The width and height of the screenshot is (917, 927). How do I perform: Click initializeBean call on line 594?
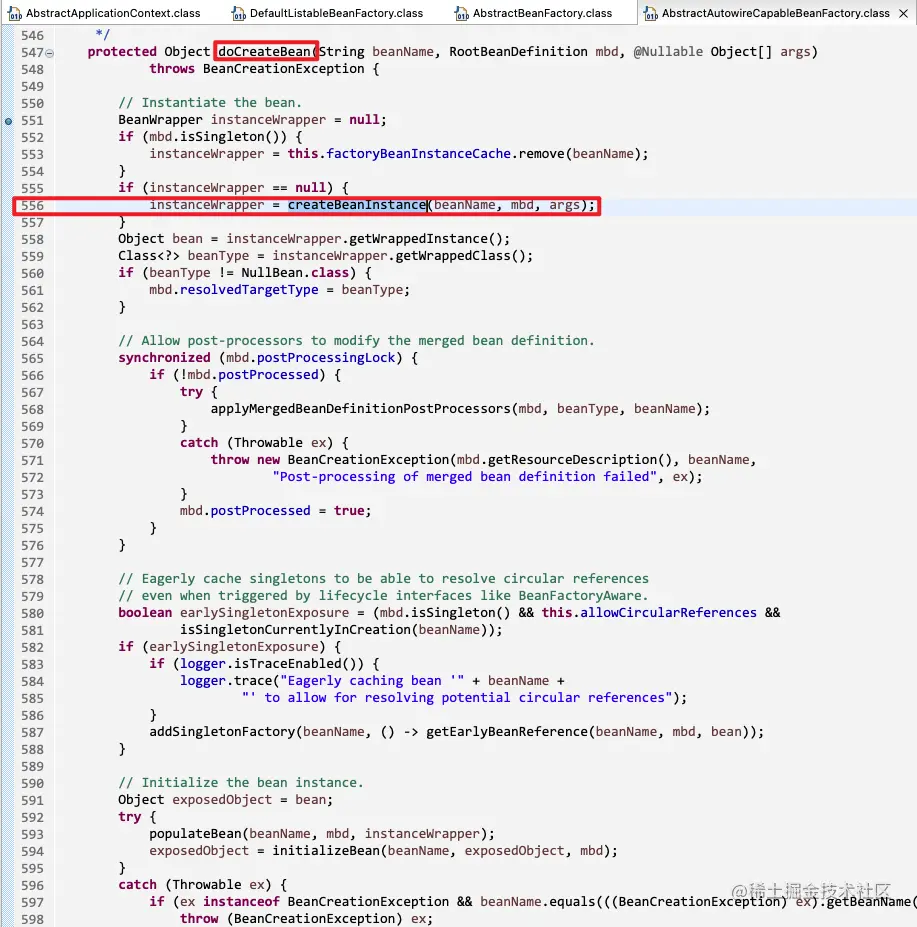[x=326, y=851]
